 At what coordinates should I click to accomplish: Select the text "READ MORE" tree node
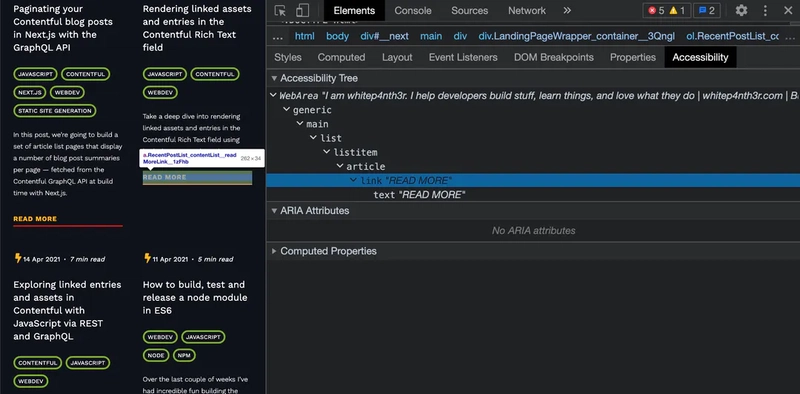pos(419,195)
